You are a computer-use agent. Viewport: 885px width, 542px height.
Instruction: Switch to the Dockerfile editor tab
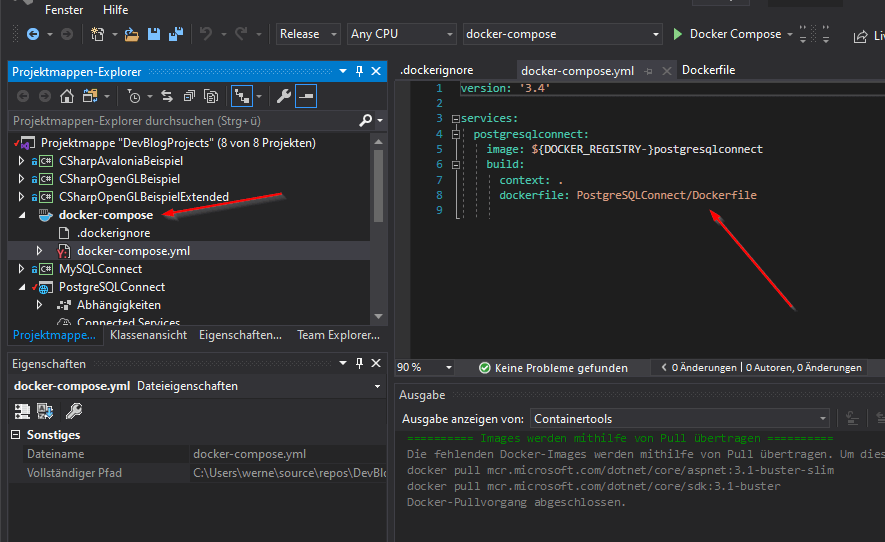708,70
